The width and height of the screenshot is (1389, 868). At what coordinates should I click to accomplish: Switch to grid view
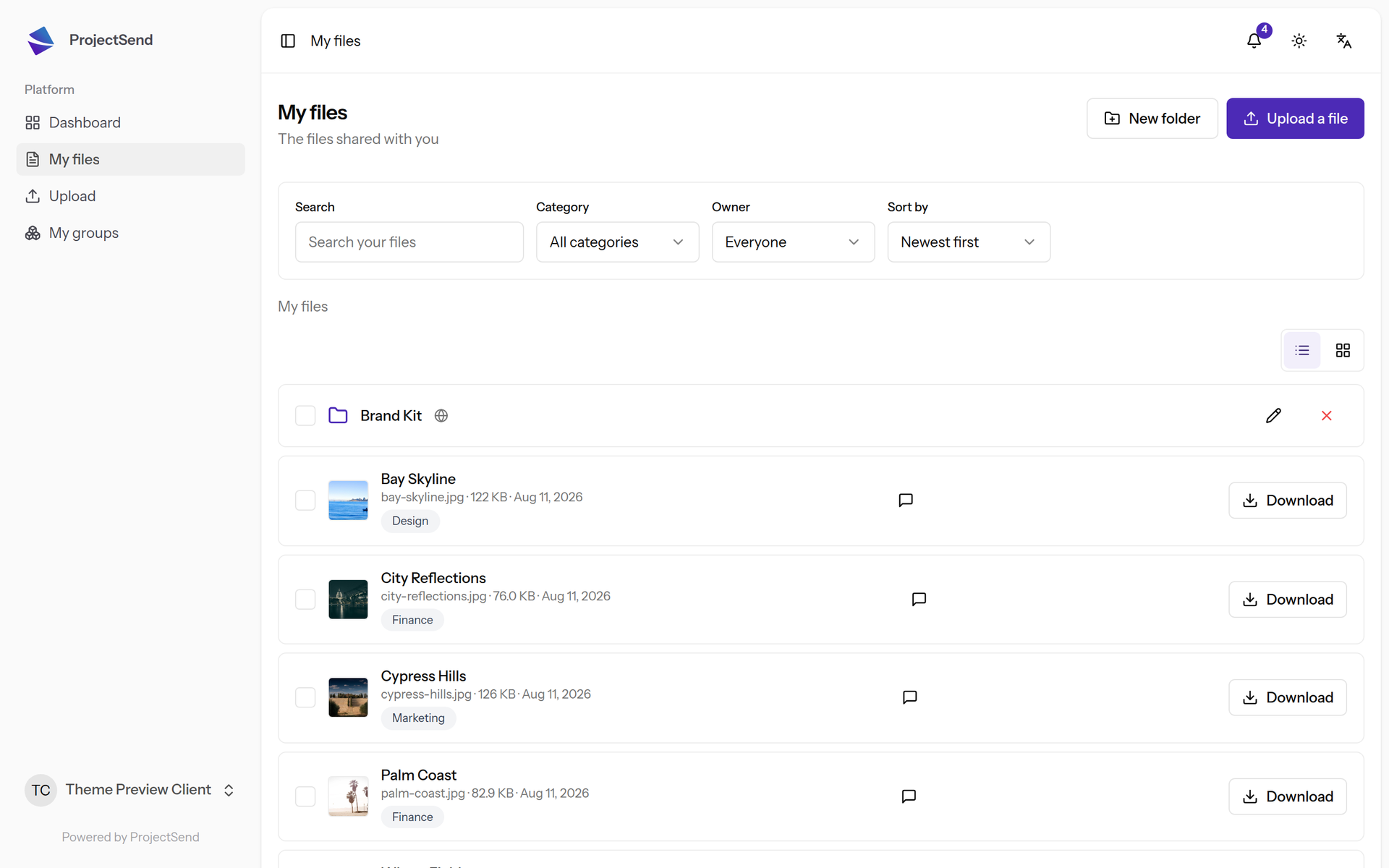(x=1343, y=351)
